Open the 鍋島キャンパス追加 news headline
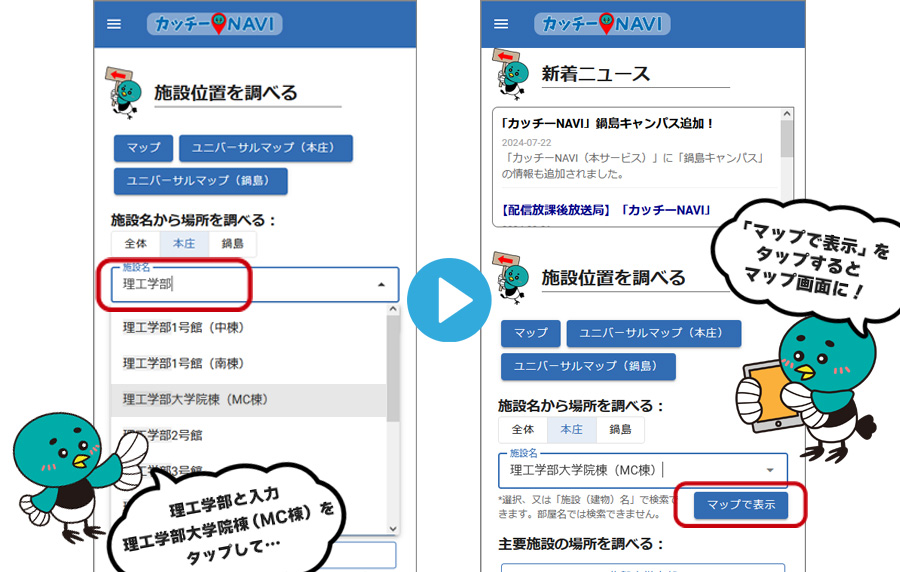 (x=607, y=123)
